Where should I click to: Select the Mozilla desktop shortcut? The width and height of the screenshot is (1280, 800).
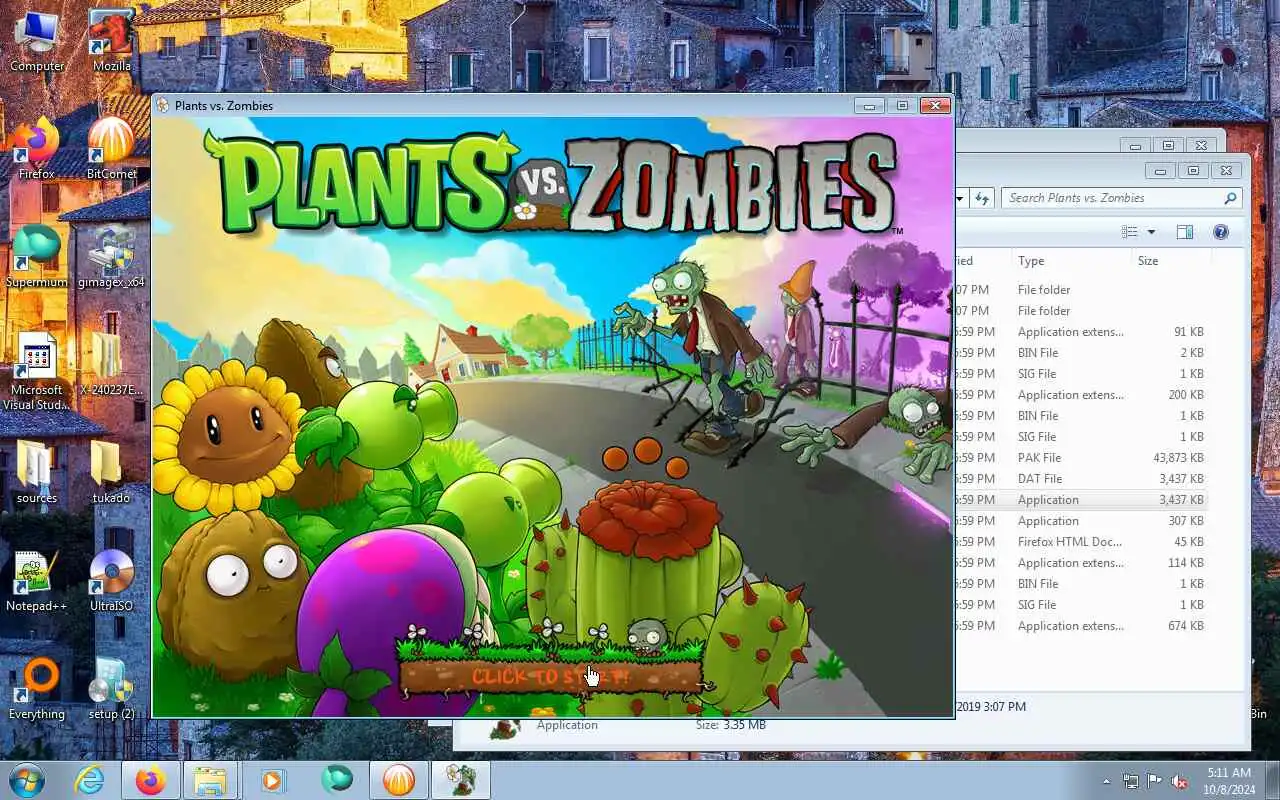(112, 42)
